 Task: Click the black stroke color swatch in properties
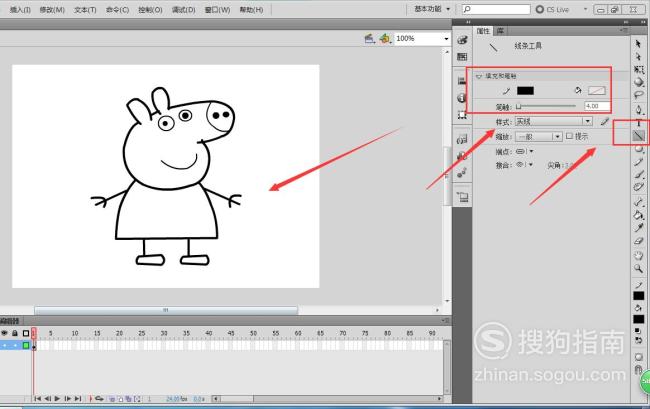525,91
